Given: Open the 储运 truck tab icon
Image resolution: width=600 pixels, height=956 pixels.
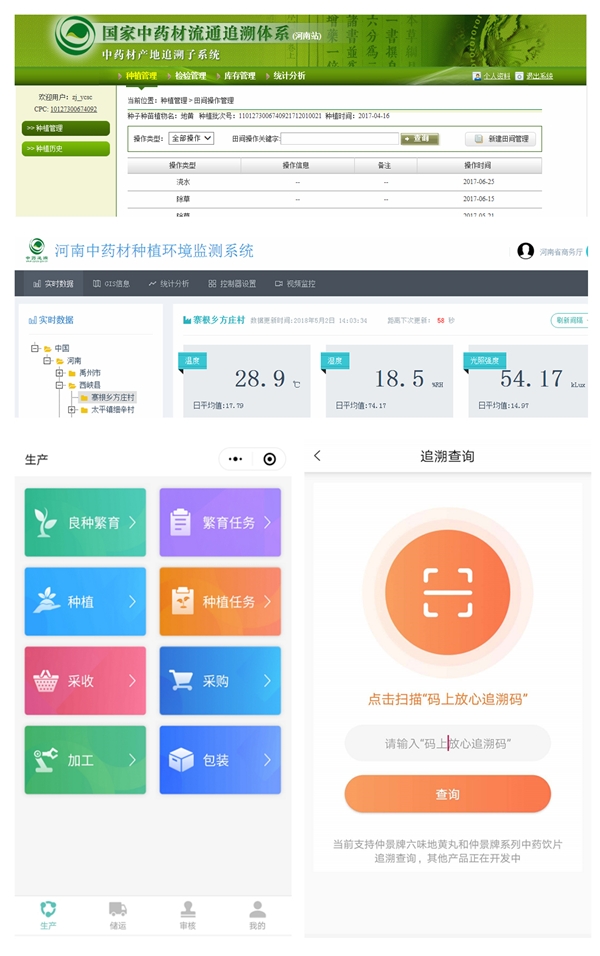Looking at the screenshot, I should point(118,909).
